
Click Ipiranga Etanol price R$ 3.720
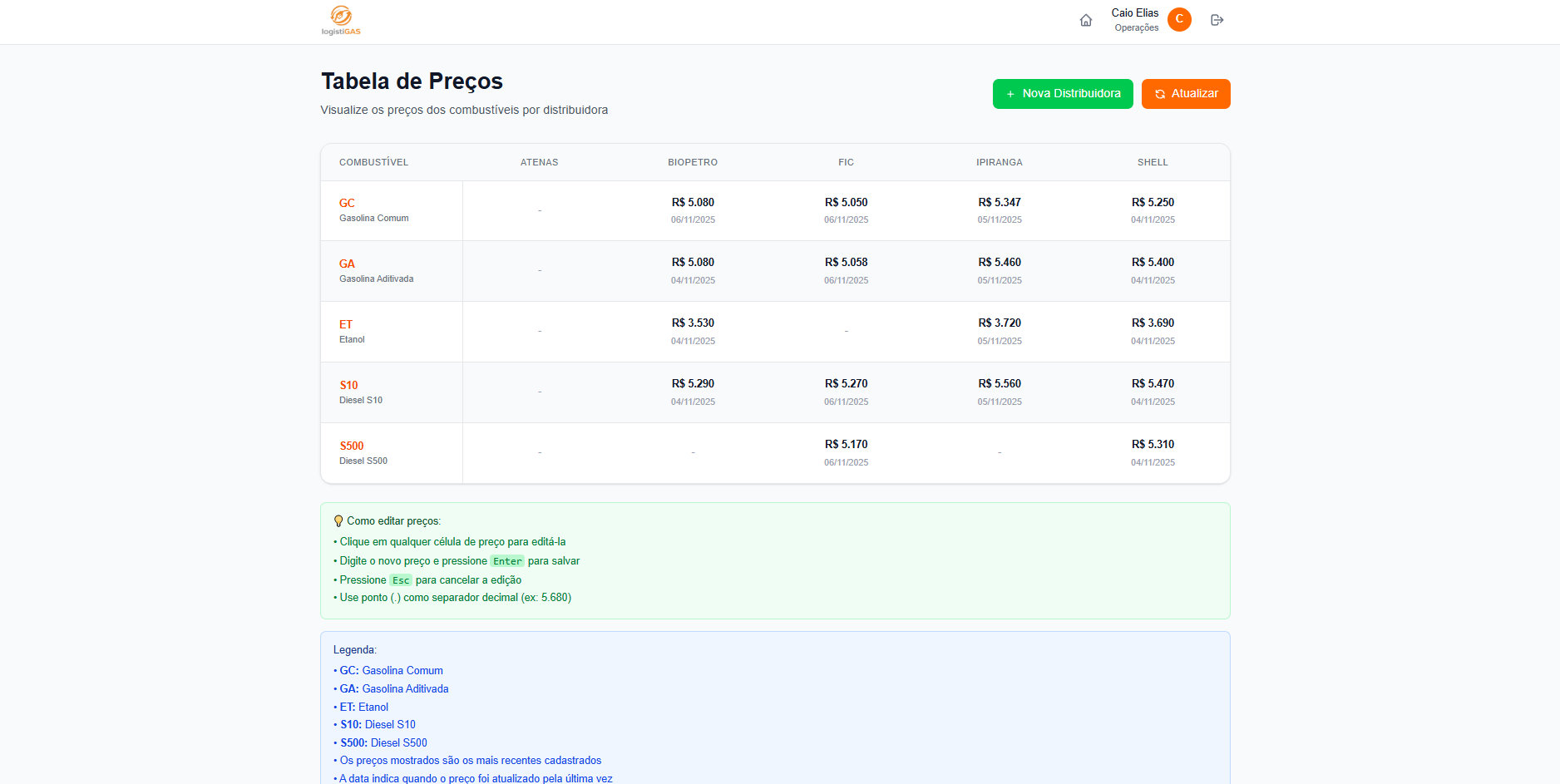999,323
